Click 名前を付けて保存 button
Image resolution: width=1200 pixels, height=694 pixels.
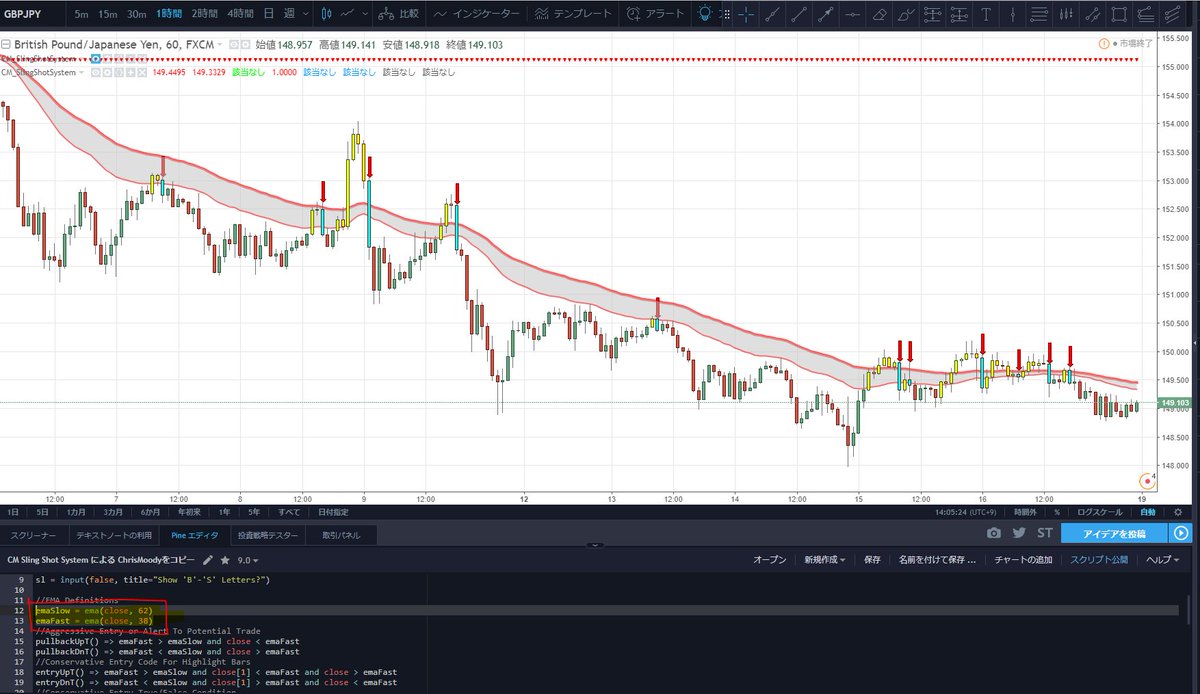coord(936,560)
